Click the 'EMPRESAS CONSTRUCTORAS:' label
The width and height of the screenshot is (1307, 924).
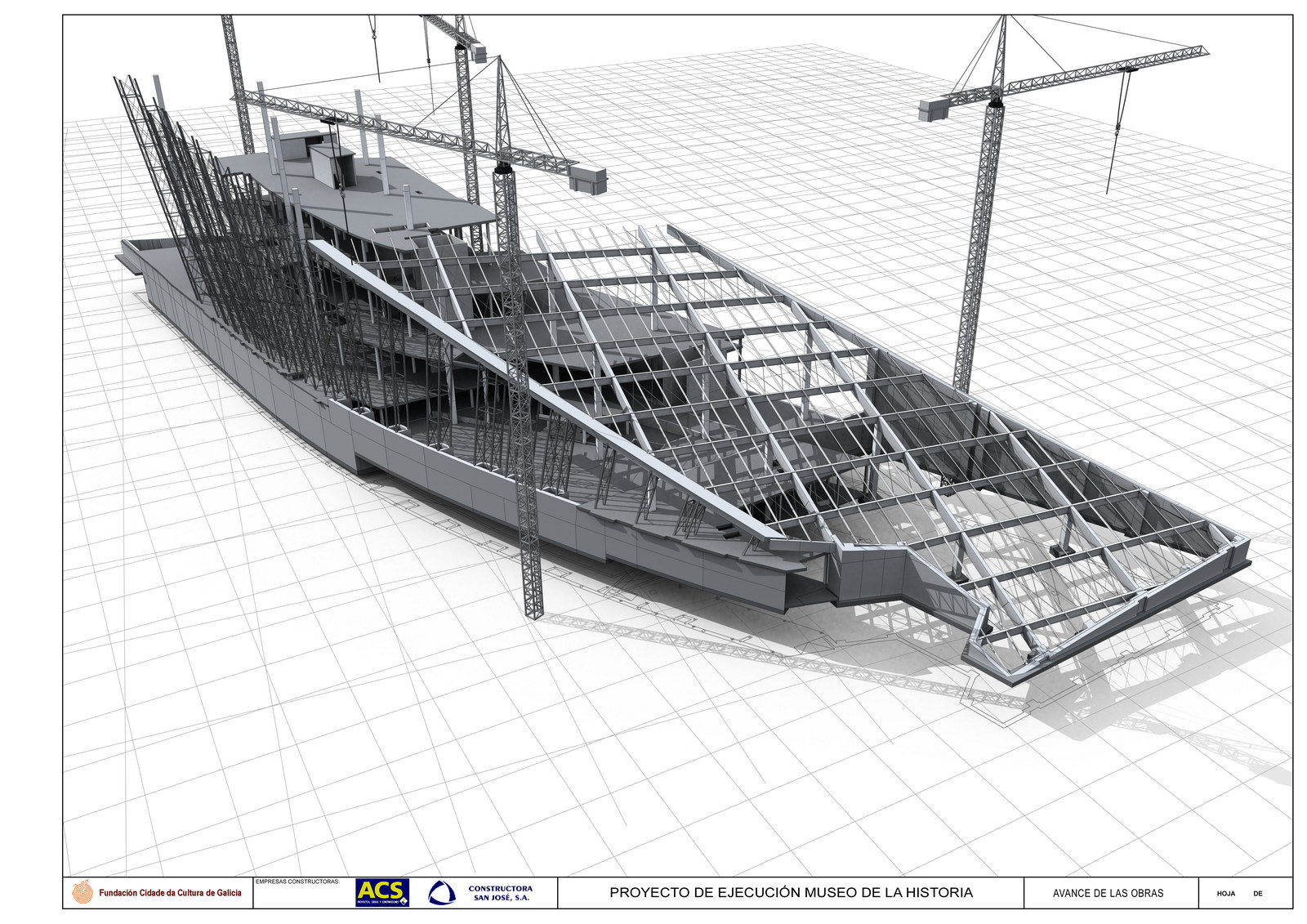tap(297, 882)
